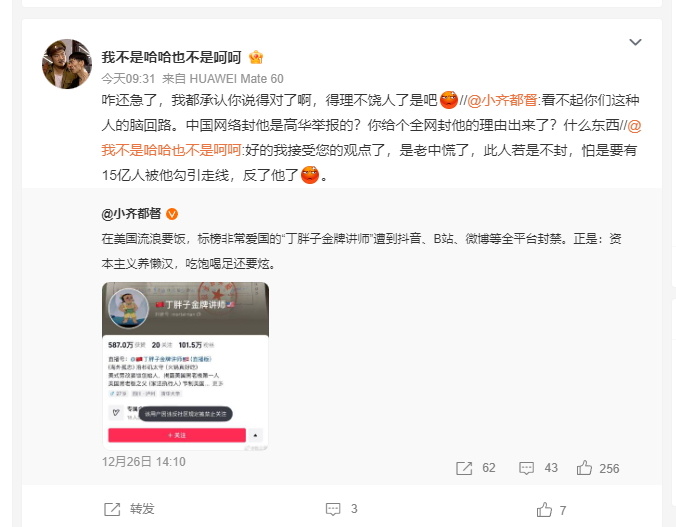Open original author @小齐都督 heading
The height and width of the screenshot is (527, 676).
pyautogui.click(x=131, y=213)
